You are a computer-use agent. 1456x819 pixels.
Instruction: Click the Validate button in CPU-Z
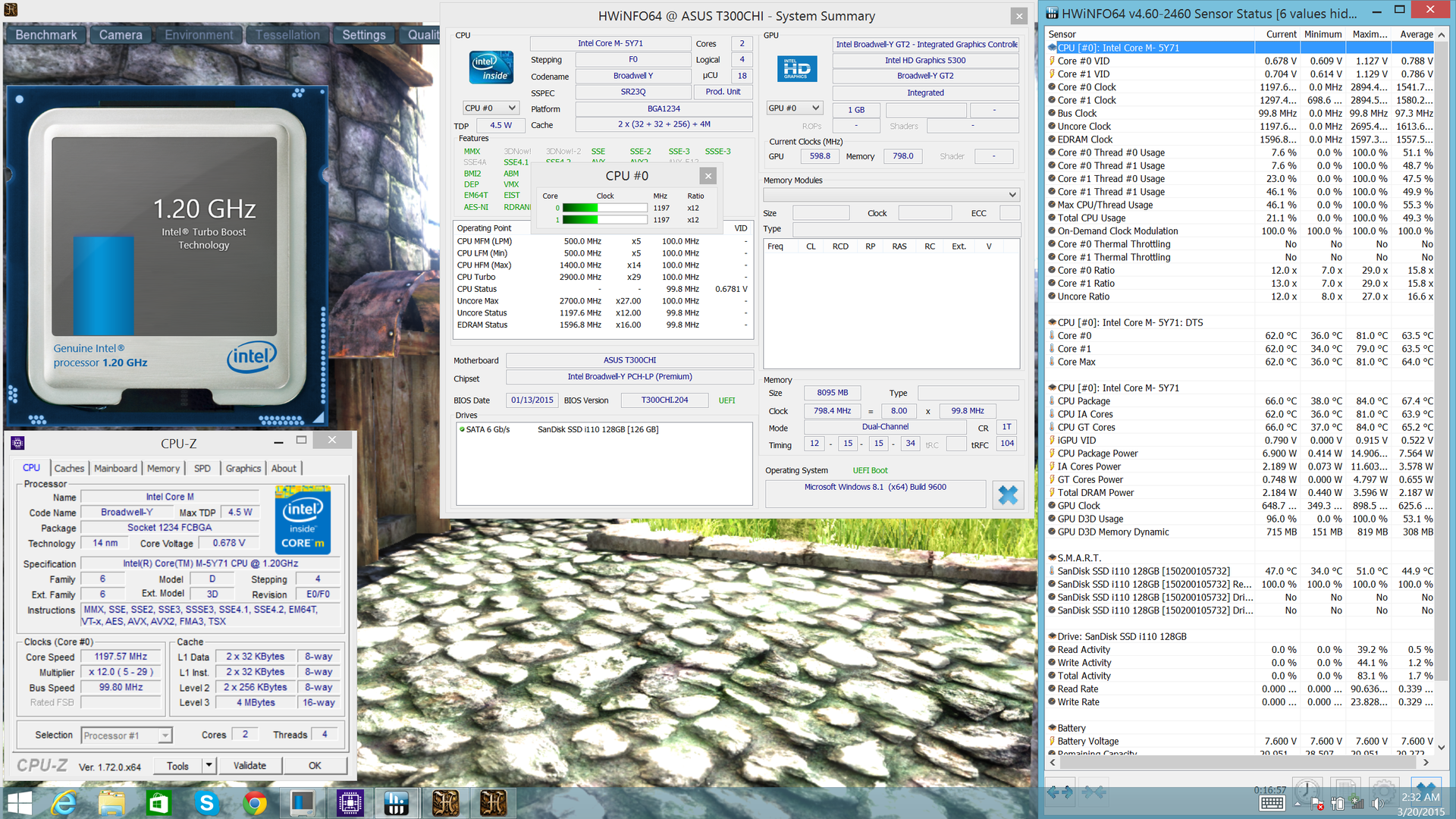coord(249,766)
